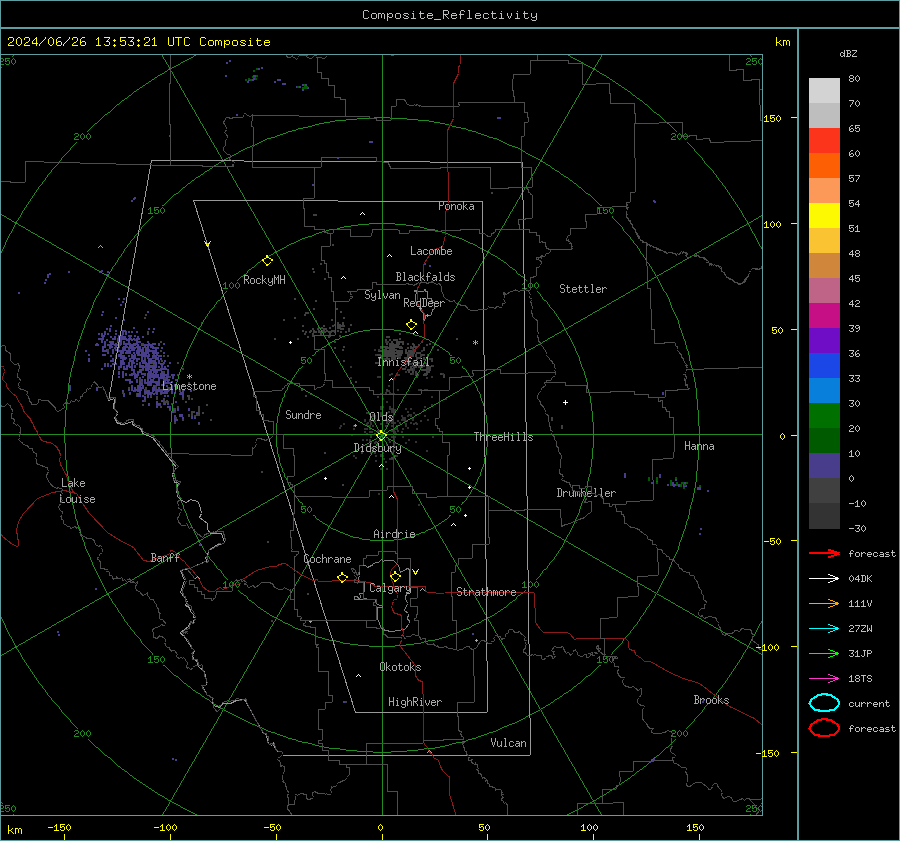The height and width of the screenshot is (841, 900).
Task: Select the bright yellow dBZ legend swatch
Action: coord(824,216)
